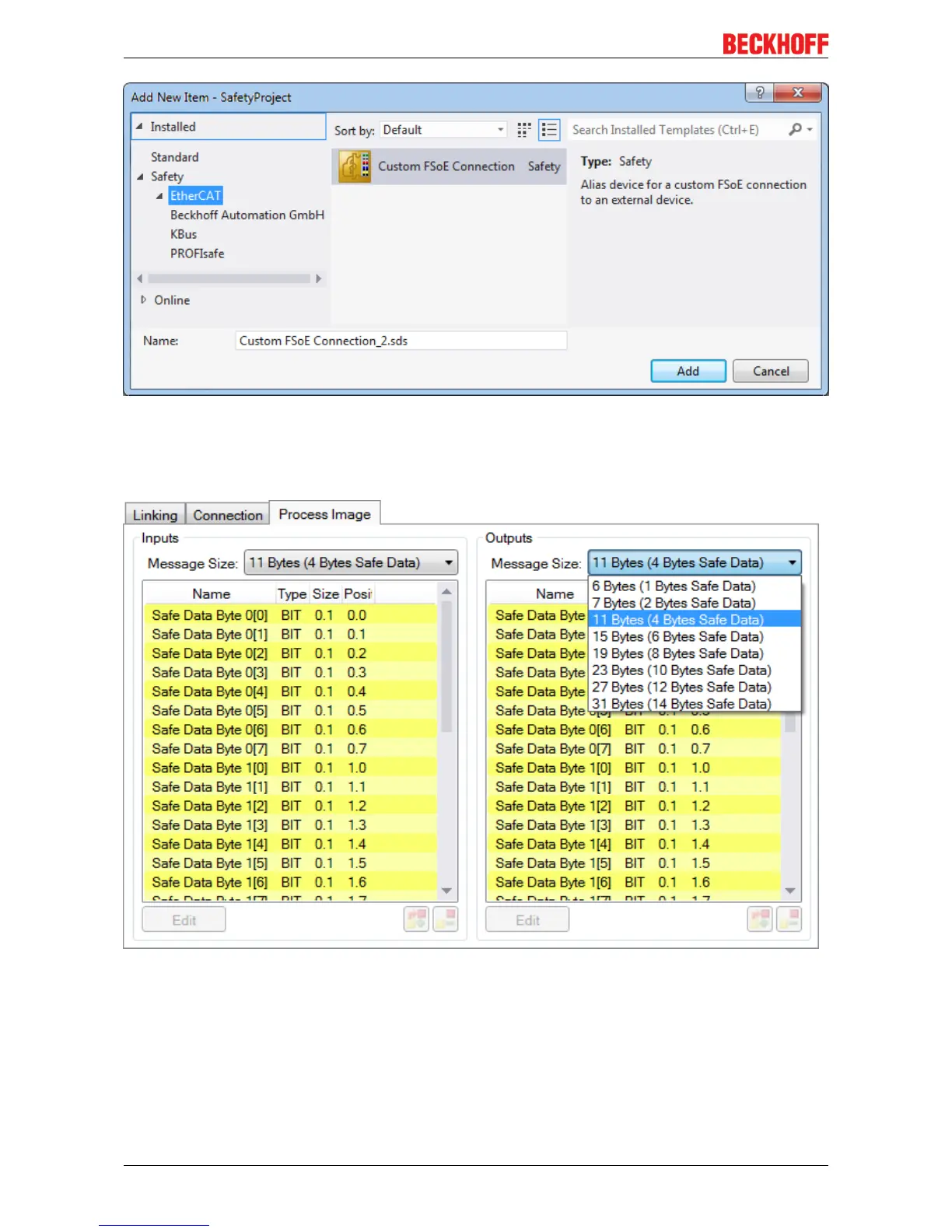
Task: Click the rightmost icon beside the Inputs Edit button
Action: coord(445,919)
